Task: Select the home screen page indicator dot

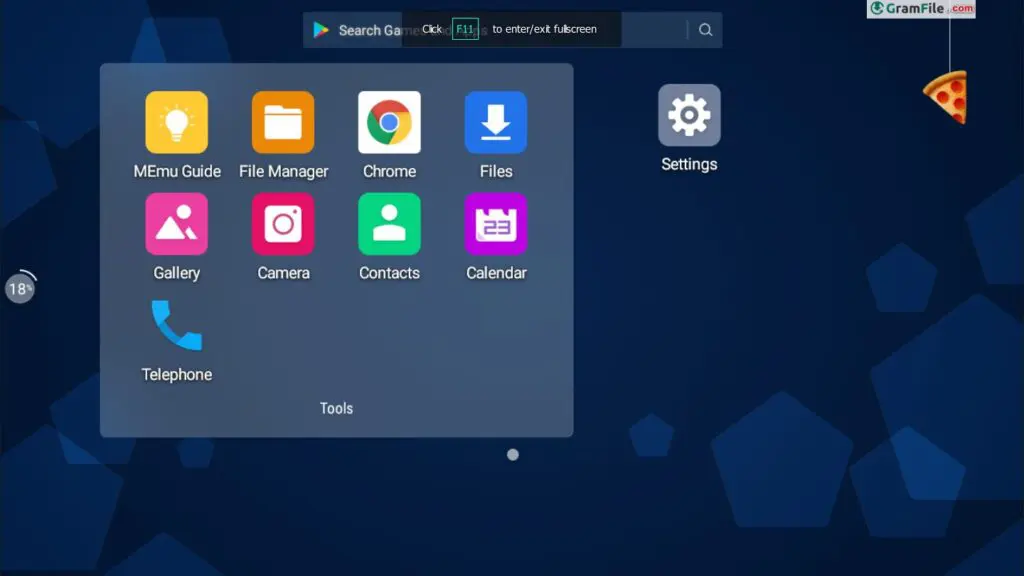Action: click(513, 454)
